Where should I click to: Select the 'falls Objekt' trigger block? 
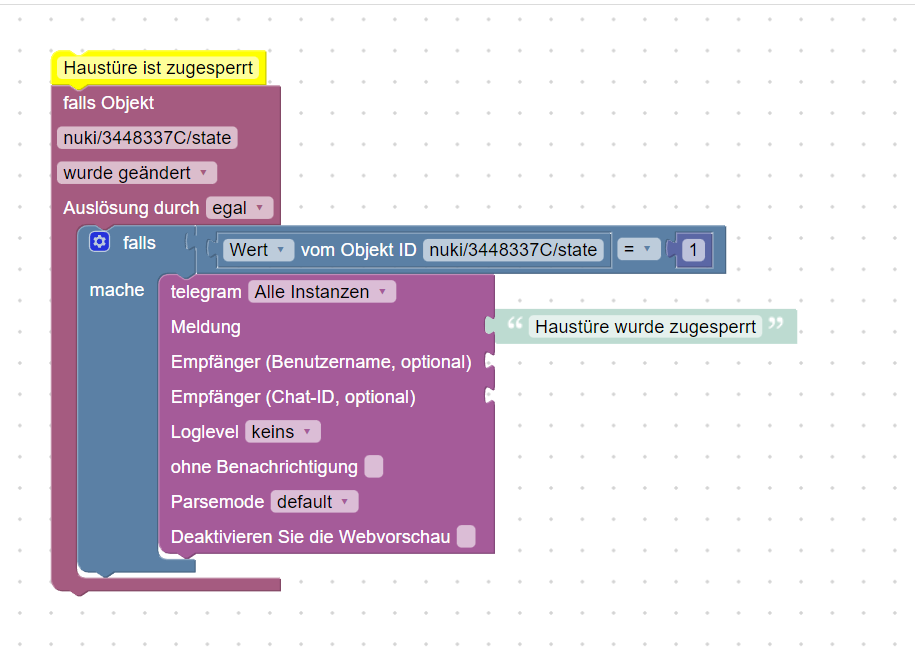tap(108, 103)
